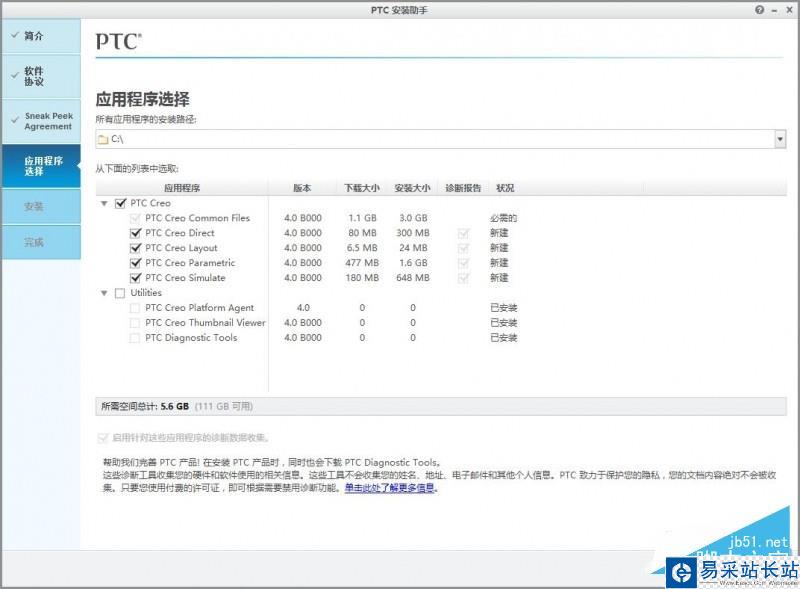800x589 pixels.
Task: Select the PTC Creo Thumbnail Viewer label
Action: pos(205,322)
